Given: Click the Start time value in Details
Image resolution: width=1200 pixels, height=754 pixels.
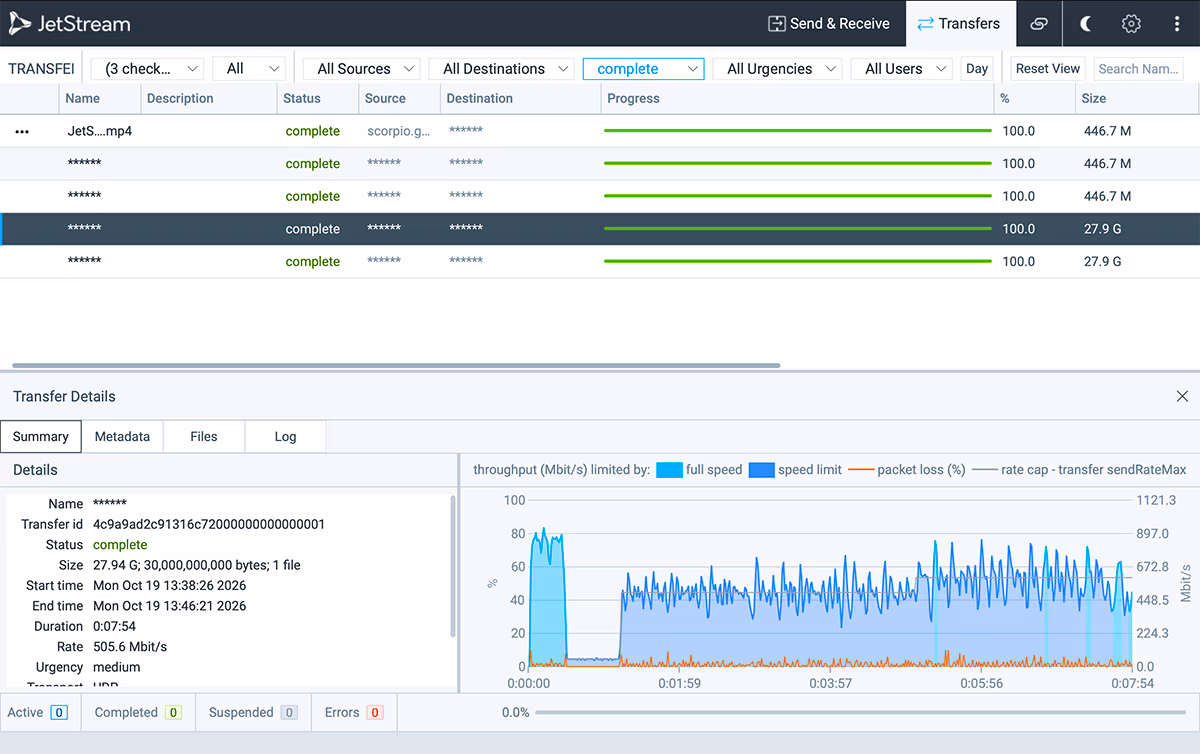Looking at the screenshot, I should tap(169, 585).
